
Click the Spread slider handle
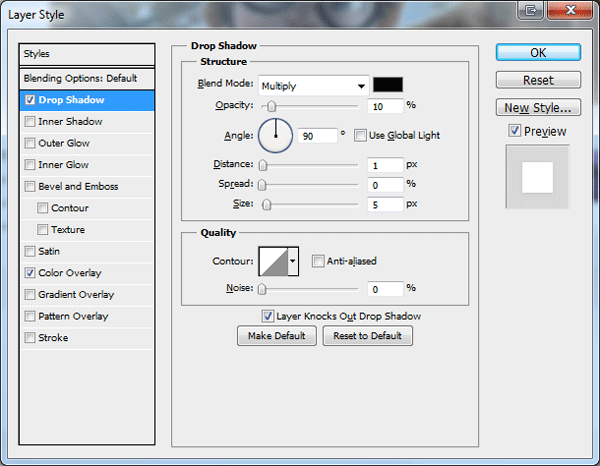262,185
